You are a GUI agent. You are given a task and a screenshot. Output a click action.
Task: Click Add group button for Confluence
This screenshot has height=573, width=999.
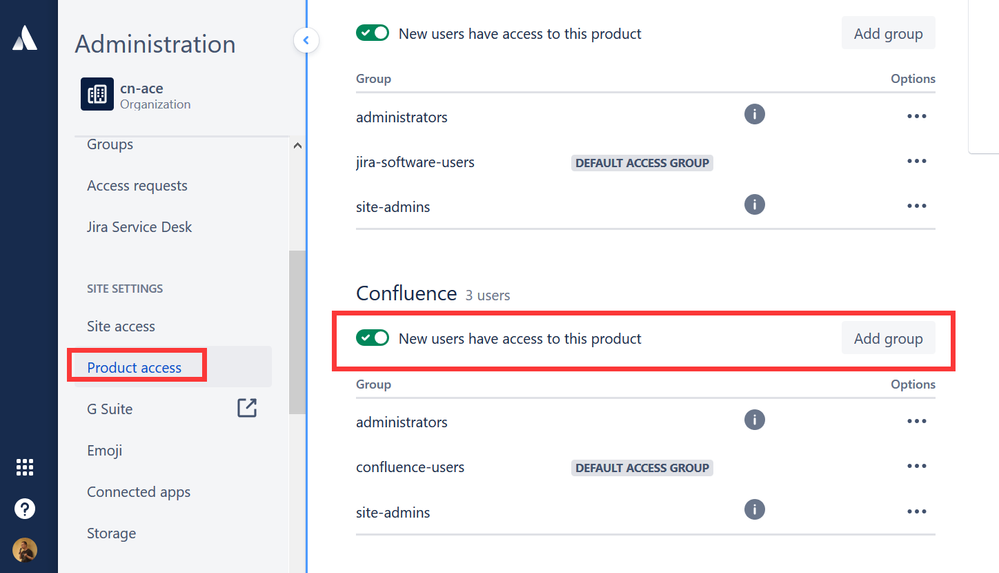[x=888, y=338]
